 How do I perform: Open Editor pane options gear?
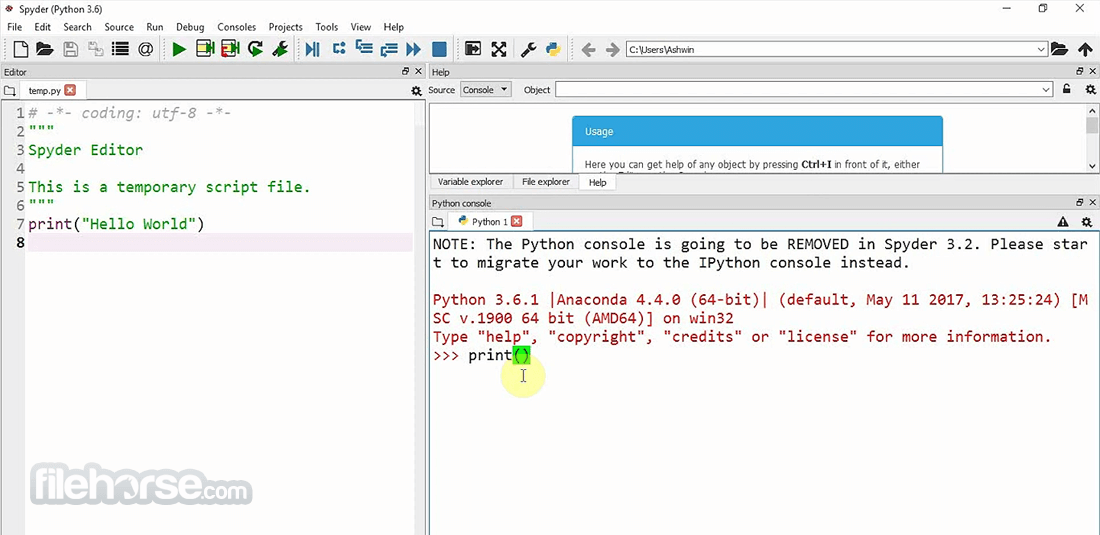[416, 91]
